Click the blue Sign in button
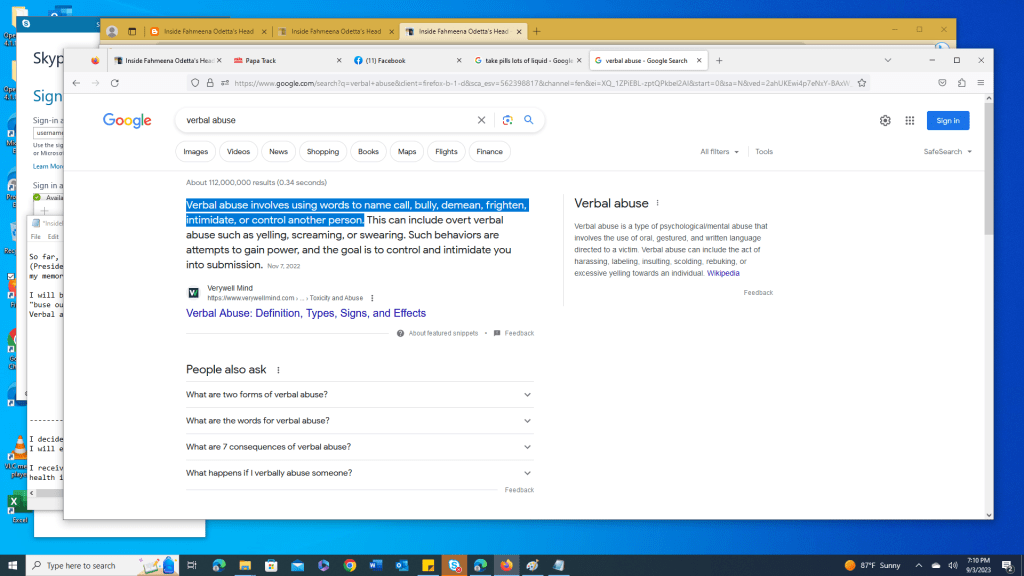Viewport: 1024px width, 576px height. pyautogui.click(x=948, y=121)
